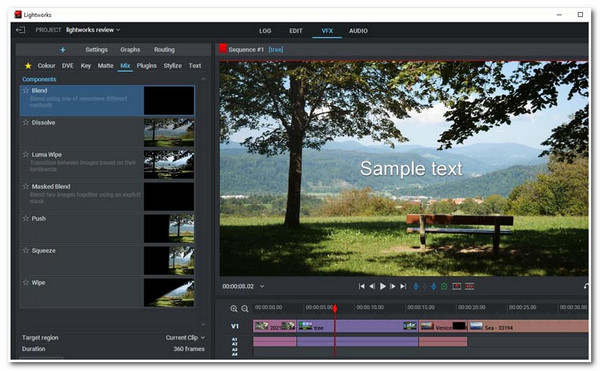600x371 pixels.
Task: Open the Graphs panel tab
Action: pos(130,50)
